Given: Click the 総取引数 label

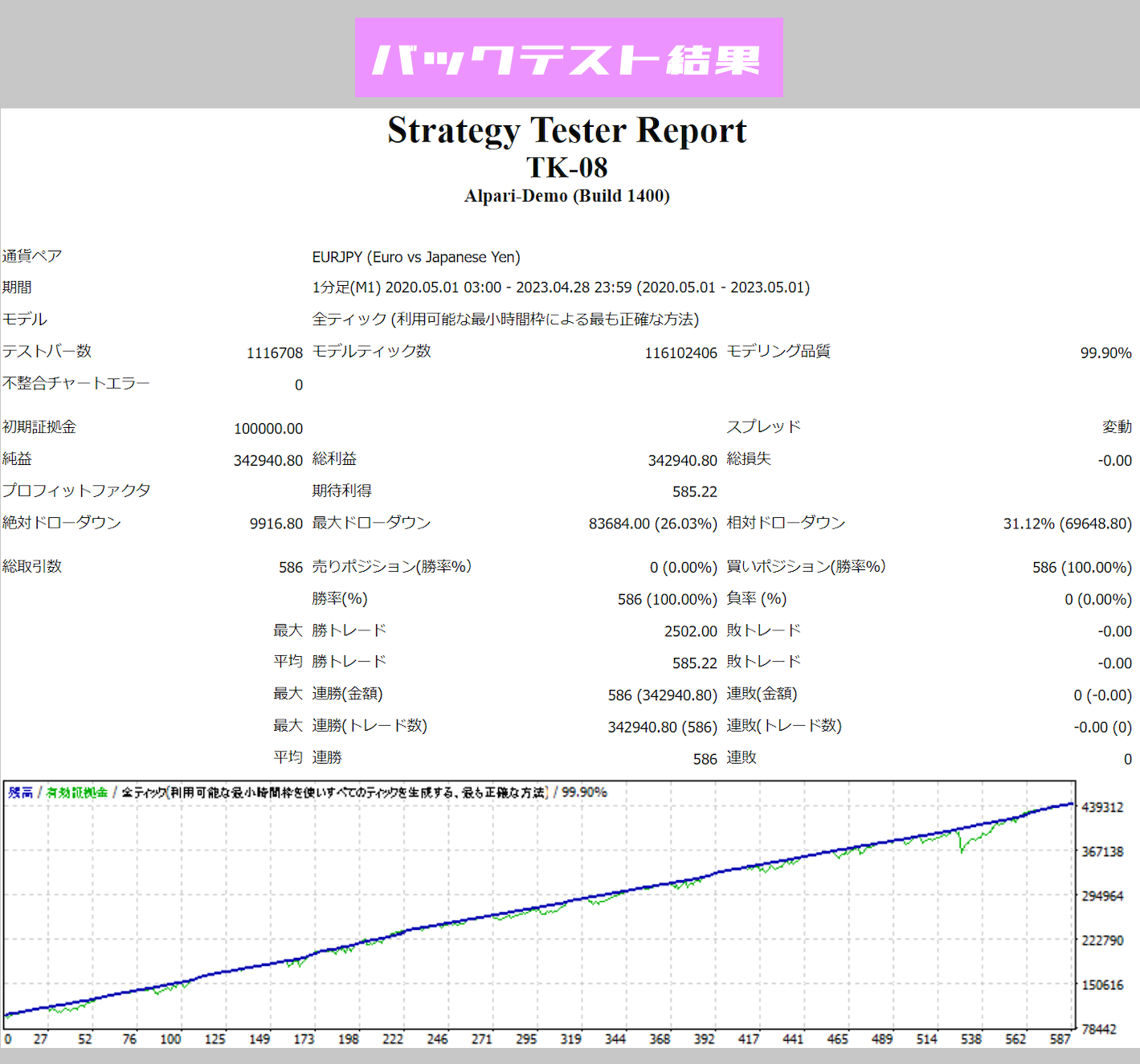Looking at the screenshot, I should click(32, 566).
